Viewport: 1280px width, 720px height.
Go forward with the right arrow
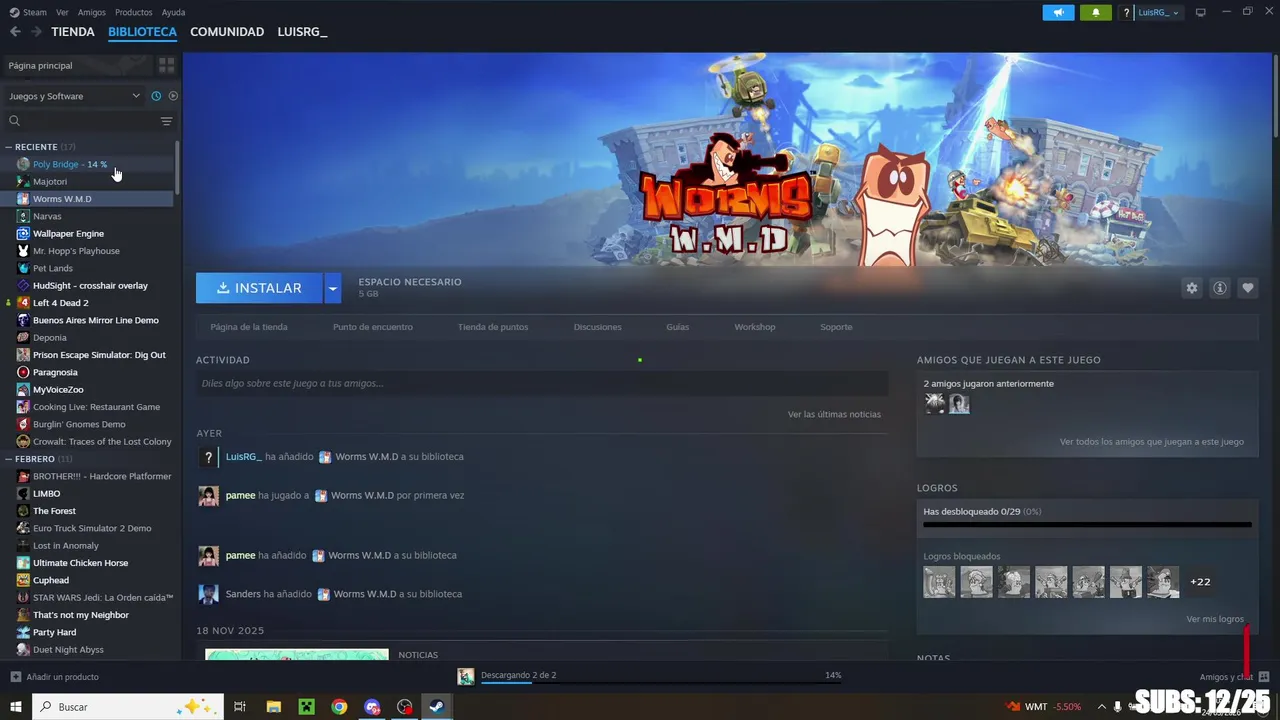37,32
